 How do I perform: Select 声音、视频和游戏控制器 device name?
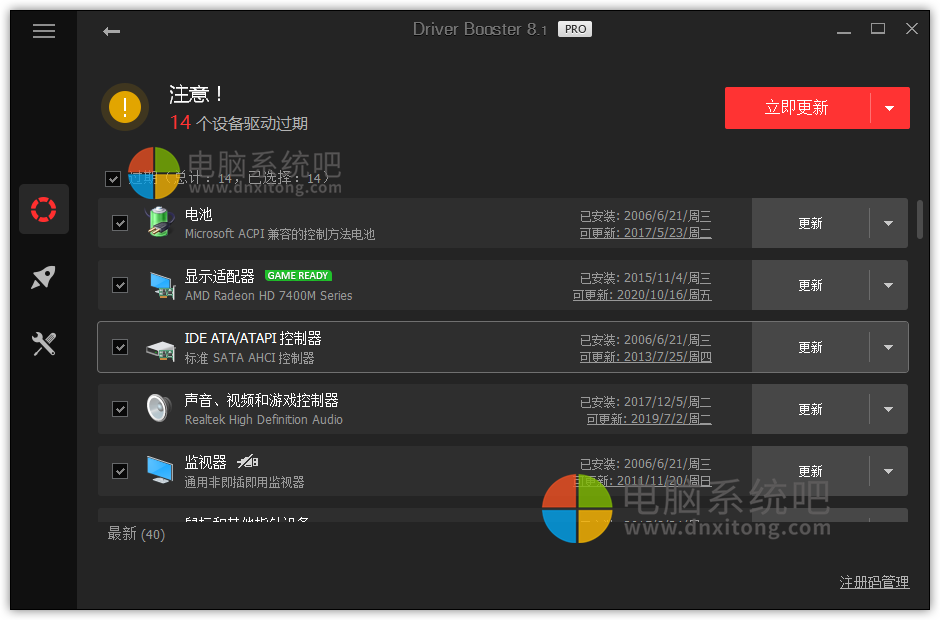(x=261, y=400)
